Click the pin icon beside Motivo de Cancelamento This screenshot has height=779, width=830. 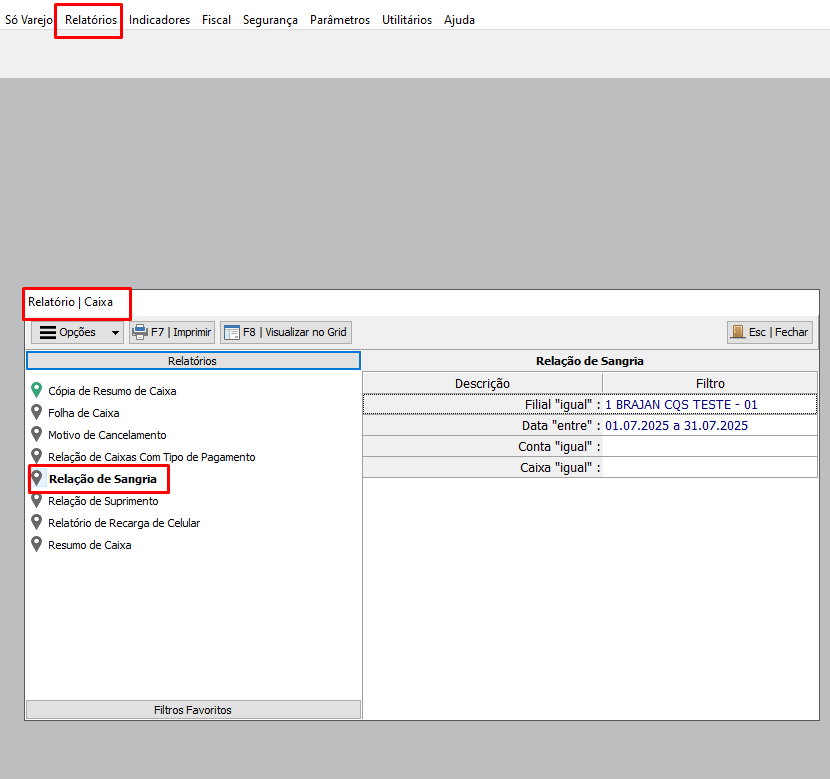37,435
